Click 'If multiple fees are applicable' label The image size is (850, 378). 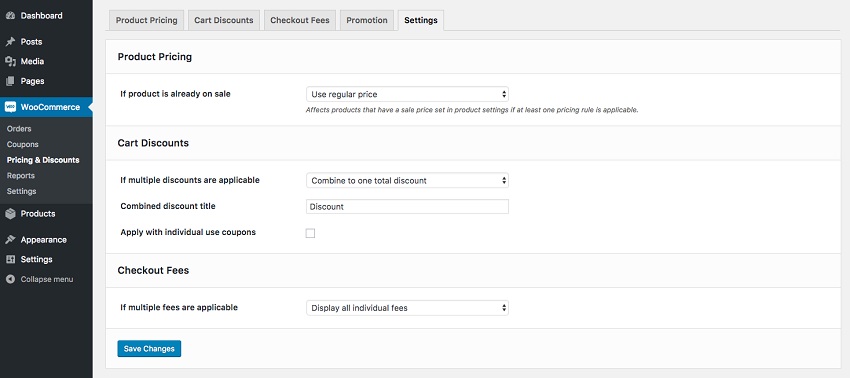pyautogui.click(x=179, y=307)
